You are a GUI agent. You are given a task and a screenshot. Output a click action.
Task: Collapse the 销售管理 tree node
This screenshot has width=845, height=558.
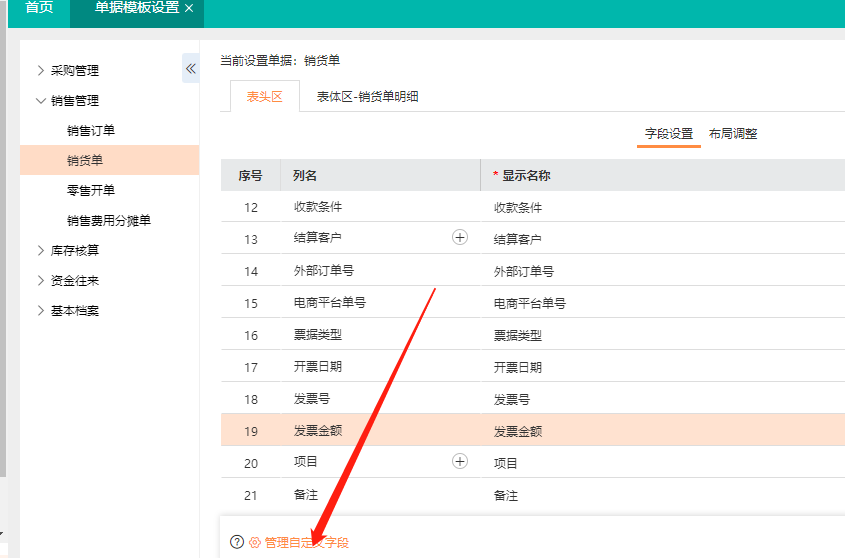click(41, 101)
